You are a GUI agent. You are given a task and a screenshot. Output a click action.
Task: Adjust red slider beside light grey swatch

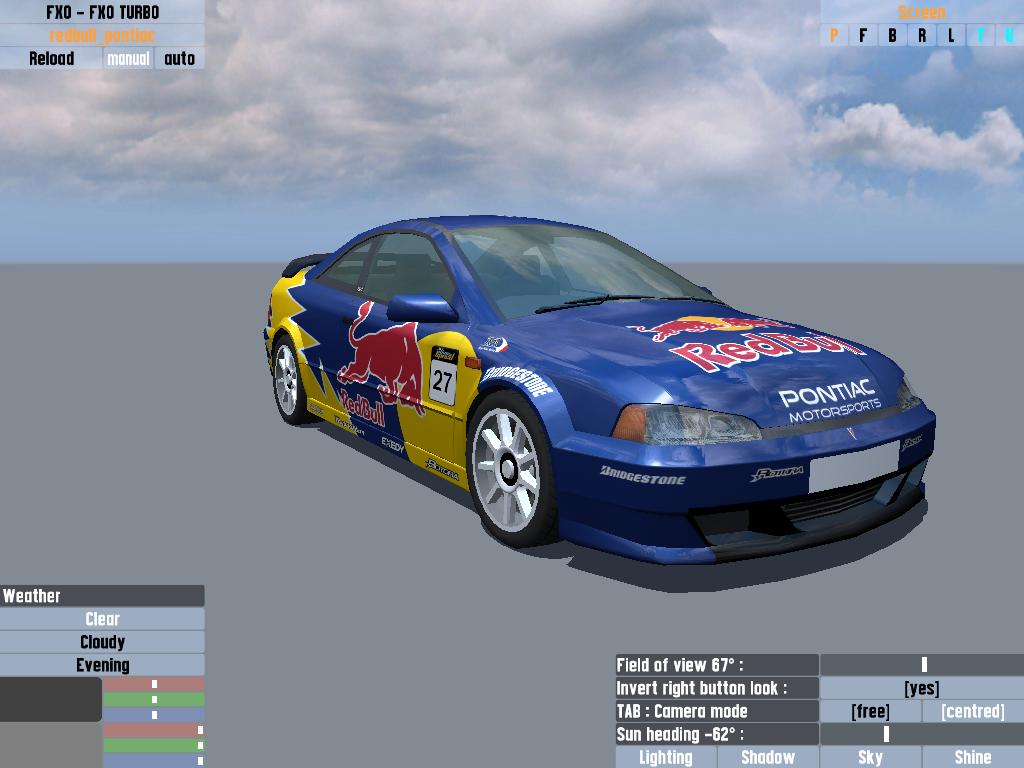(x=154, y=730)
